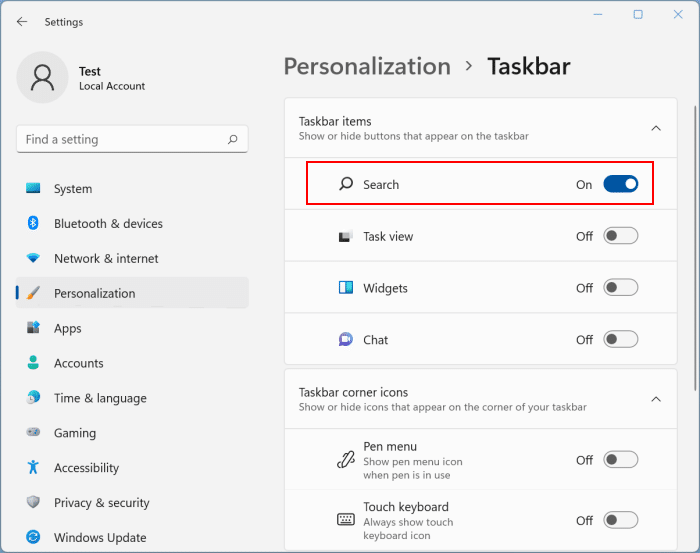The image size is (700, 553).
Task: Click the Taskbar breadcrumb title
Action: (x=529, y=67)
